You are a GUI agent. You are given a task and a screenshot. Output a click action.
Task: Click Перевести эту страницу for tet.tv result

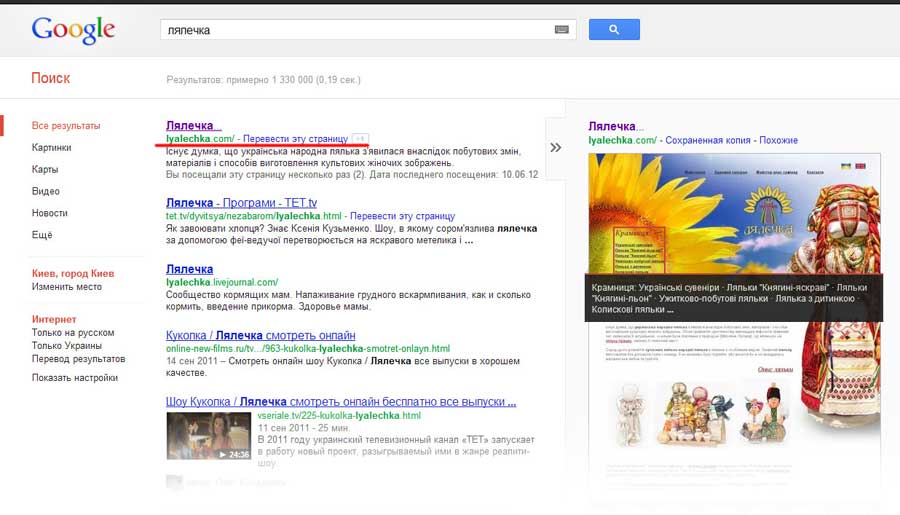[x=402, y=216]
